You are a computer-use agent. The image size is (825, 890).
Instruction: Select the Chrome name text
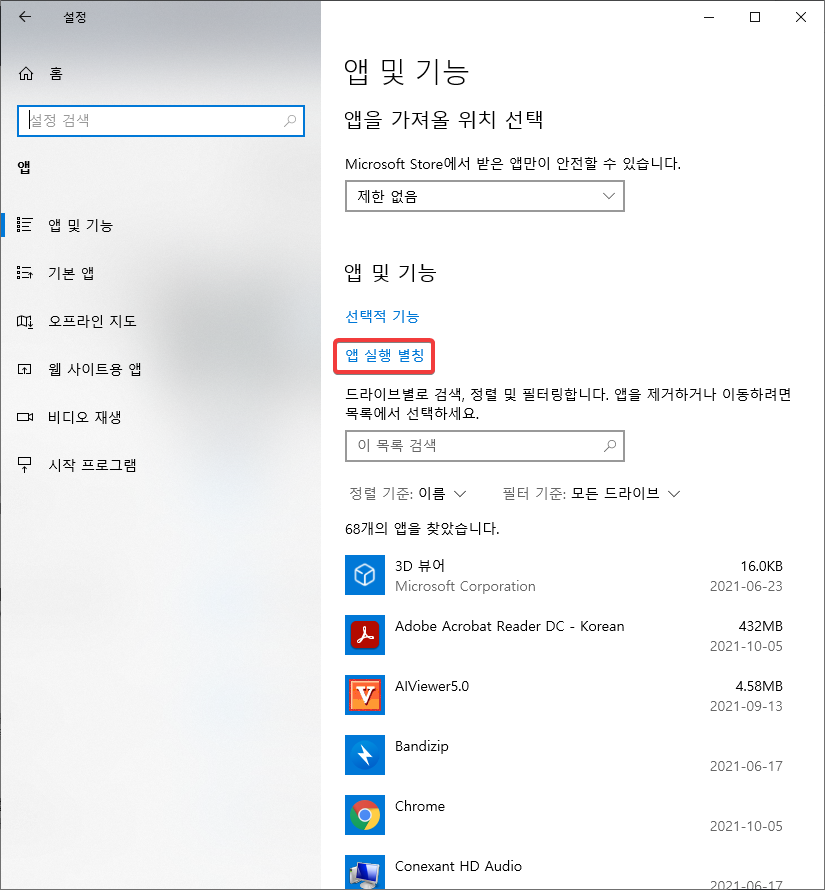[420, 806]
